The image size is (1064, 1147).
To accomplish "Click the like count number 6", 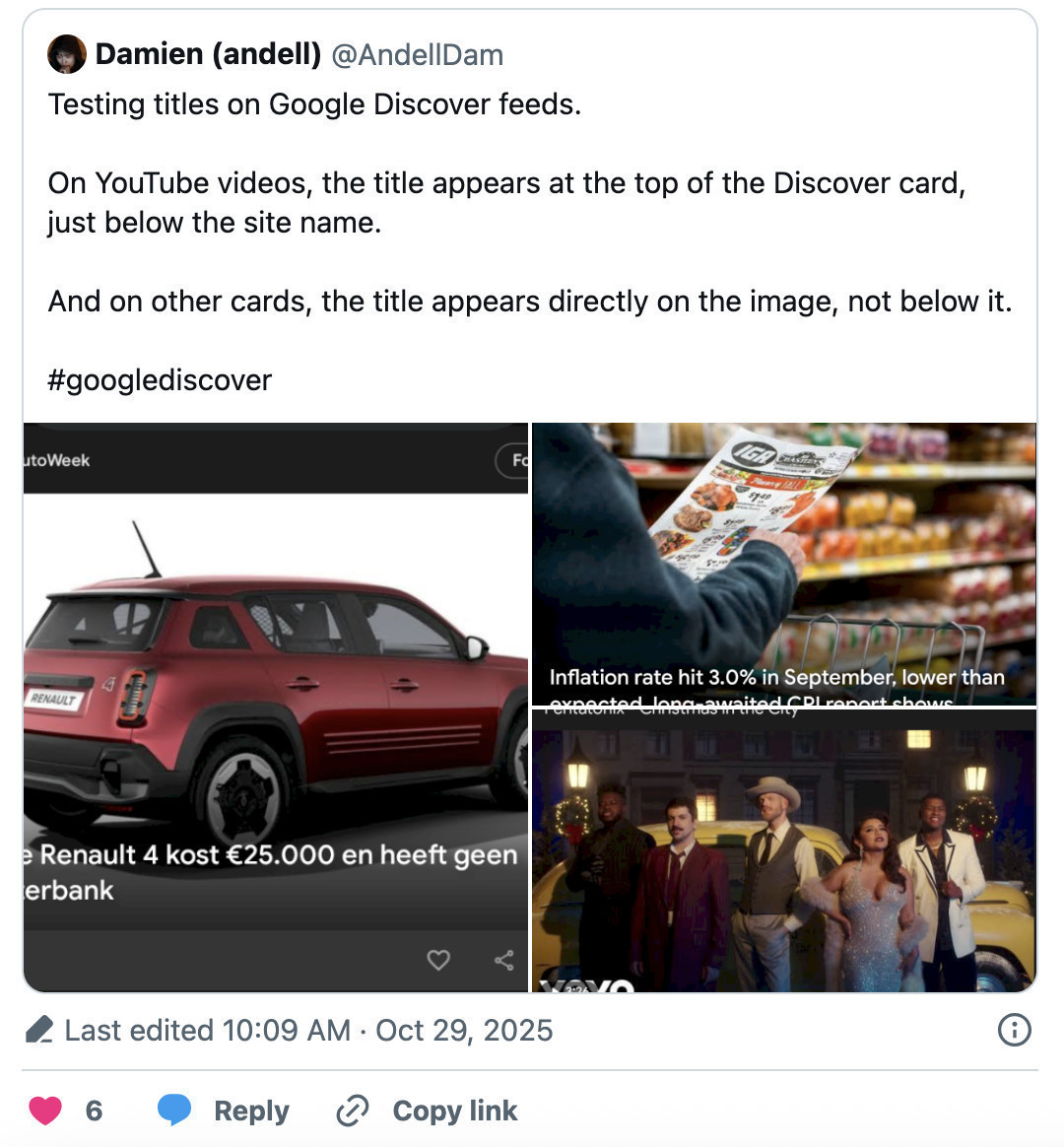I will [94, 1111].
